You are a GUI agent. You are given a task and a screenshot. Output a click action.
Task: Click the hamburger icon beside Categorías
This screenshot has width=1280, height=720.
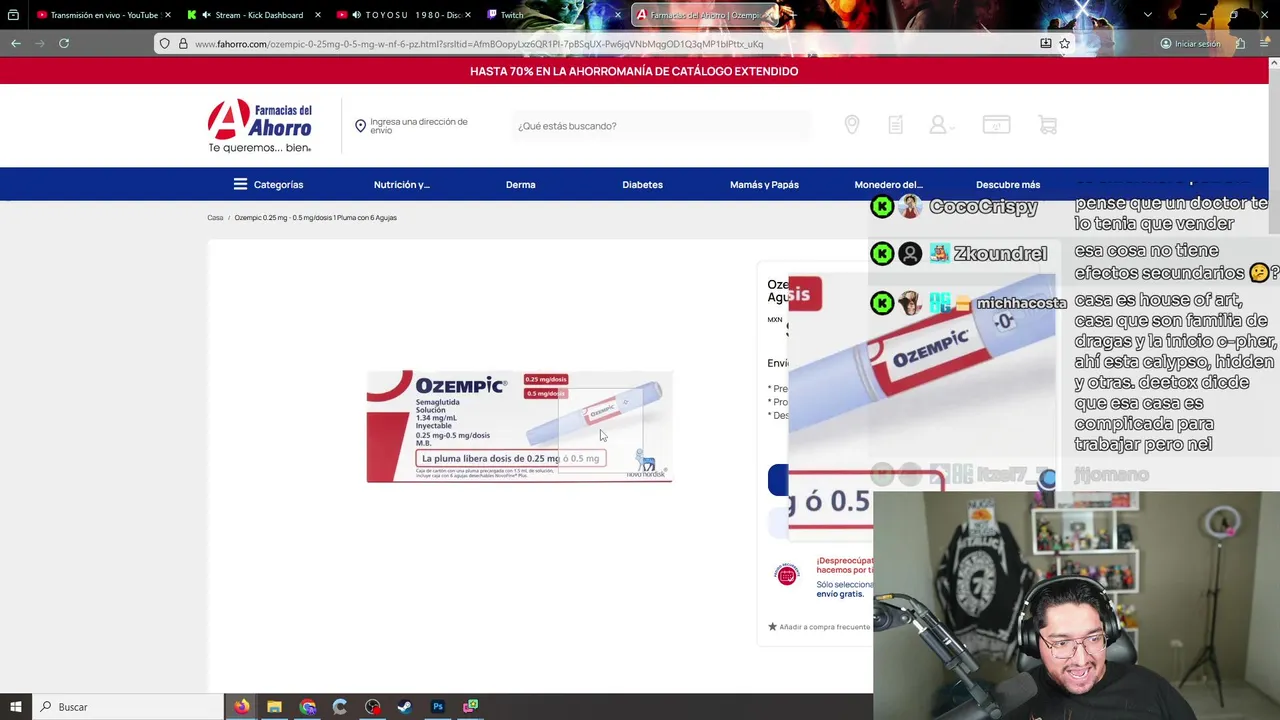click(240, 184)
